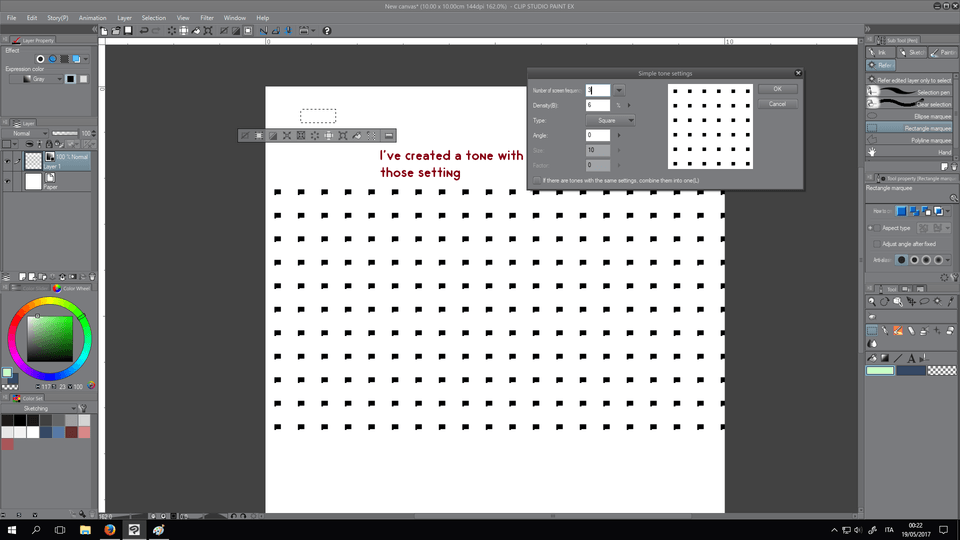
Task: Choose the Ellipse marquee sub tool
Action: (x=910, y=116)
